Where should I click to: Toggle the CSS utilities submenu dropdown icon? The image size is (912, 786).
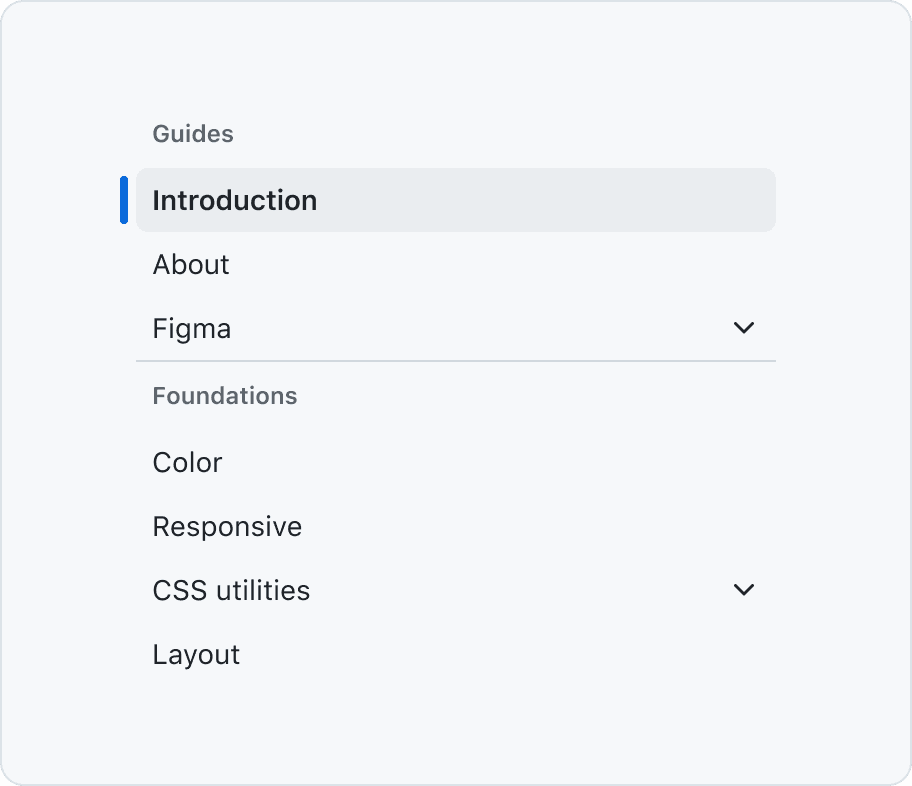pyautogui.click(x=743, y=590)
